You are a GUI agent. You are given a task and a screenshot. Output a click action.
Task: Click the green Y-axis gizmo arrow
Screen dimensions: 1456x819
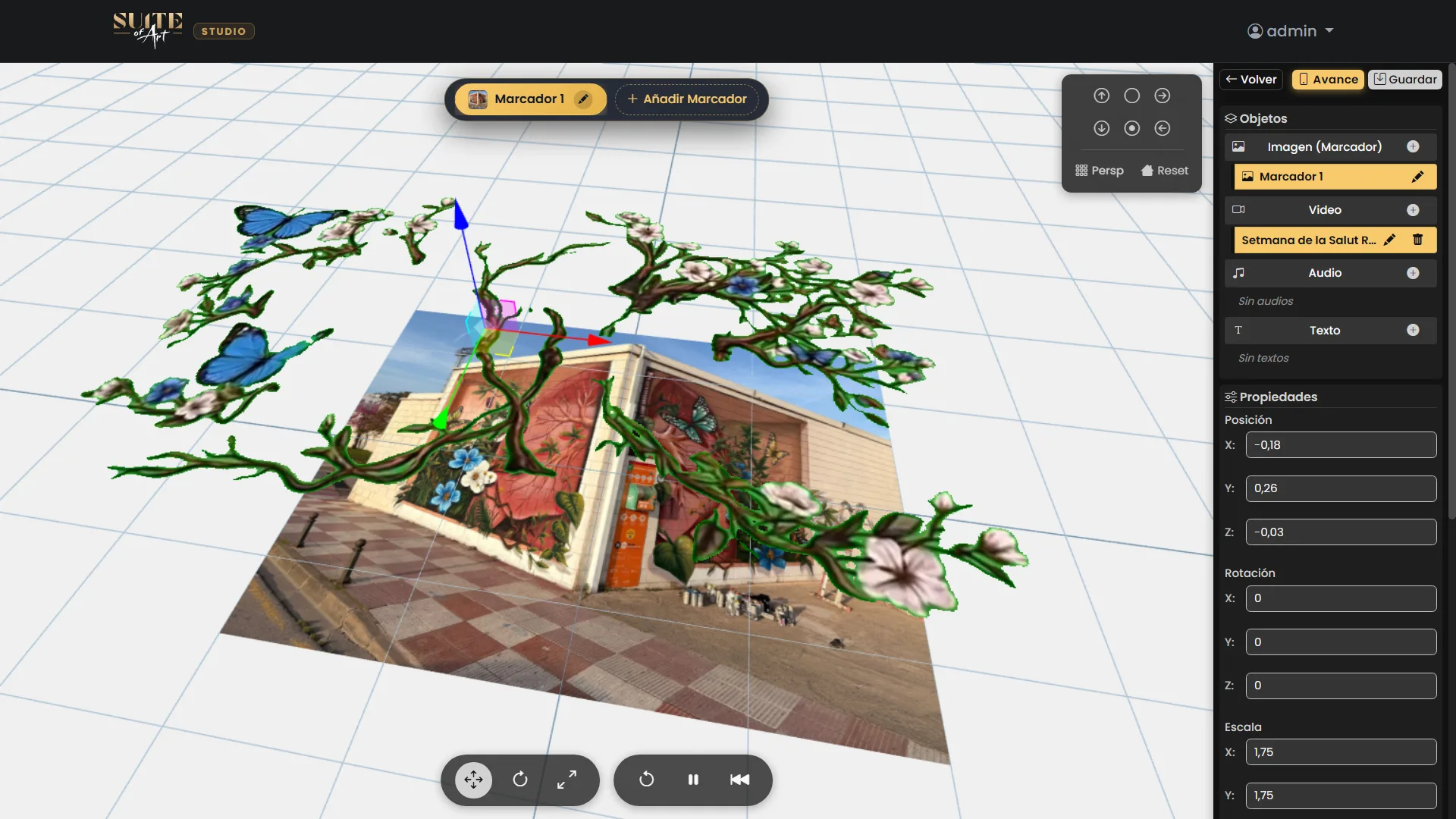441,419
